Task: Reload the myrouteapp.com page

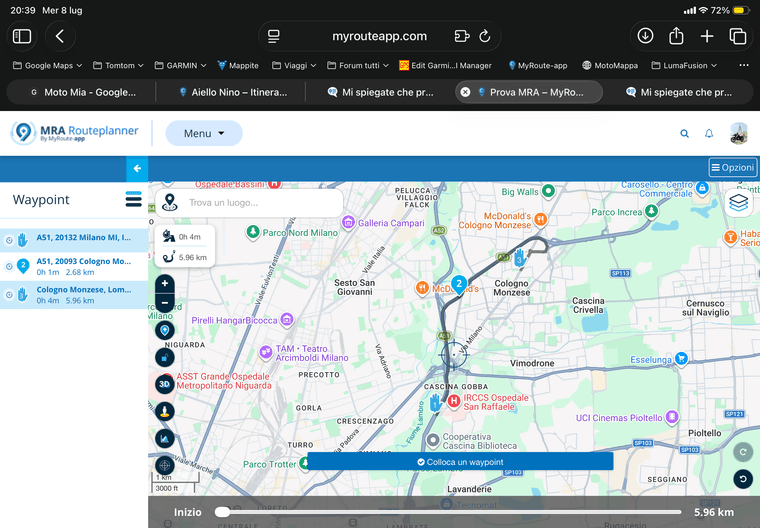Action: 485,36
